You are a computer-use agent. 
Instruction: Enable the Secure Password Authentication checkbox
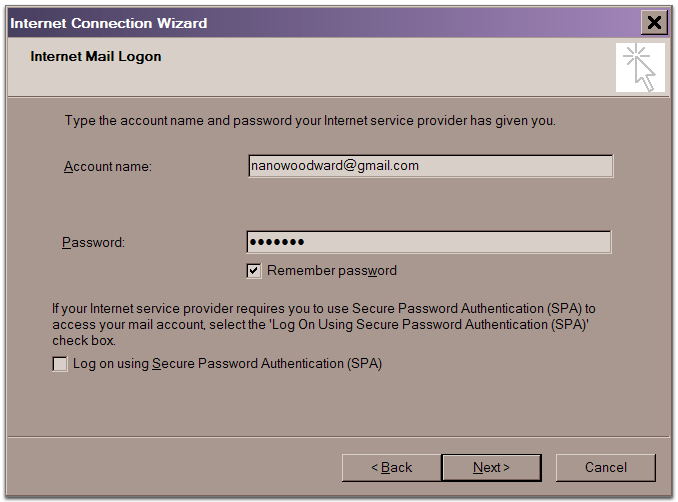click(x=60, y=364)
